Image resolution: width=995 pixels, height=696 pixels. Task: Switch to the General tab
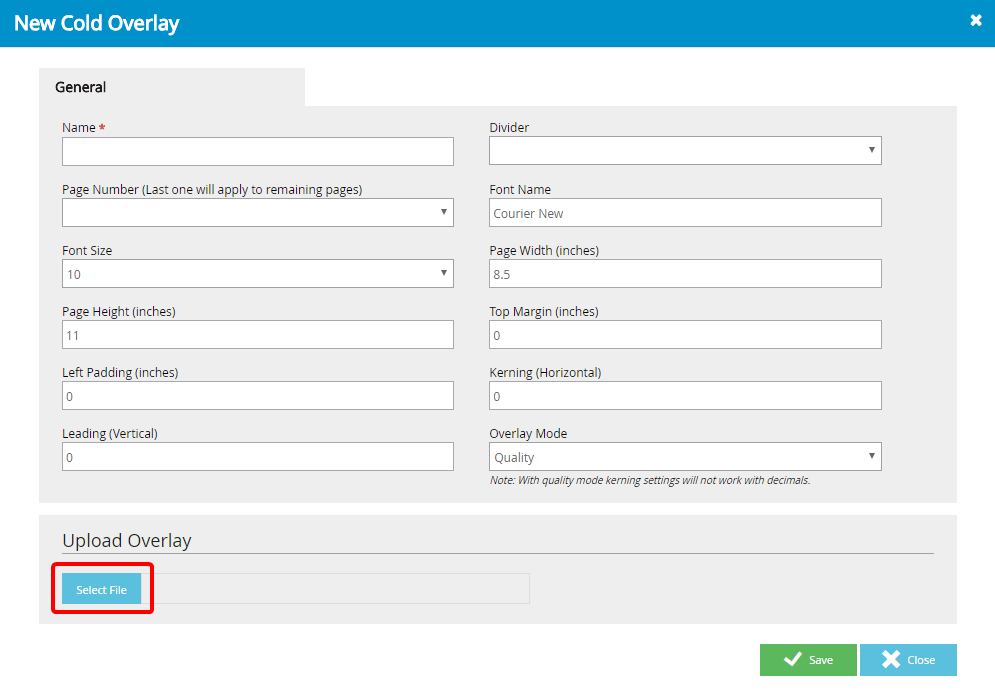[81, 87]
